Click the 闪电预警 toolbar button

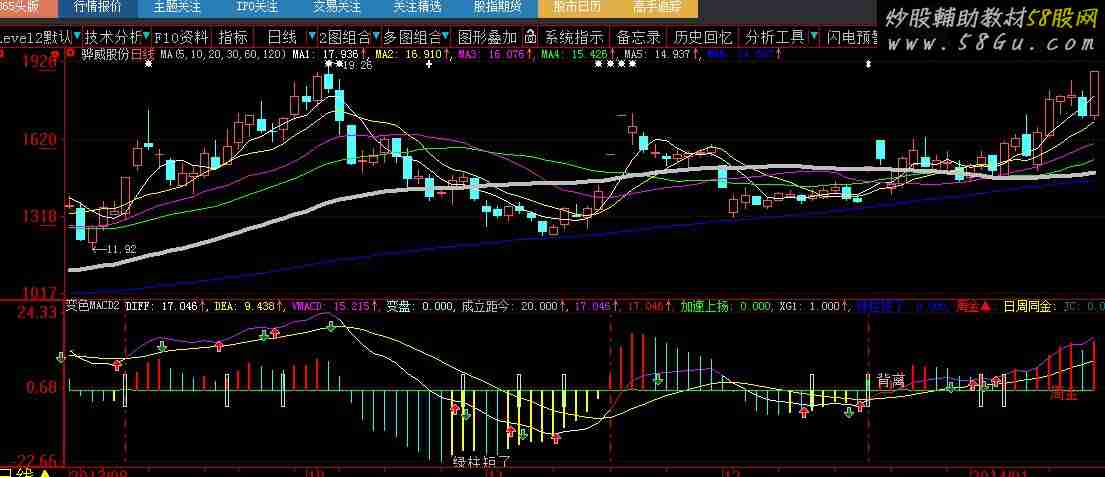coord(853,37)
